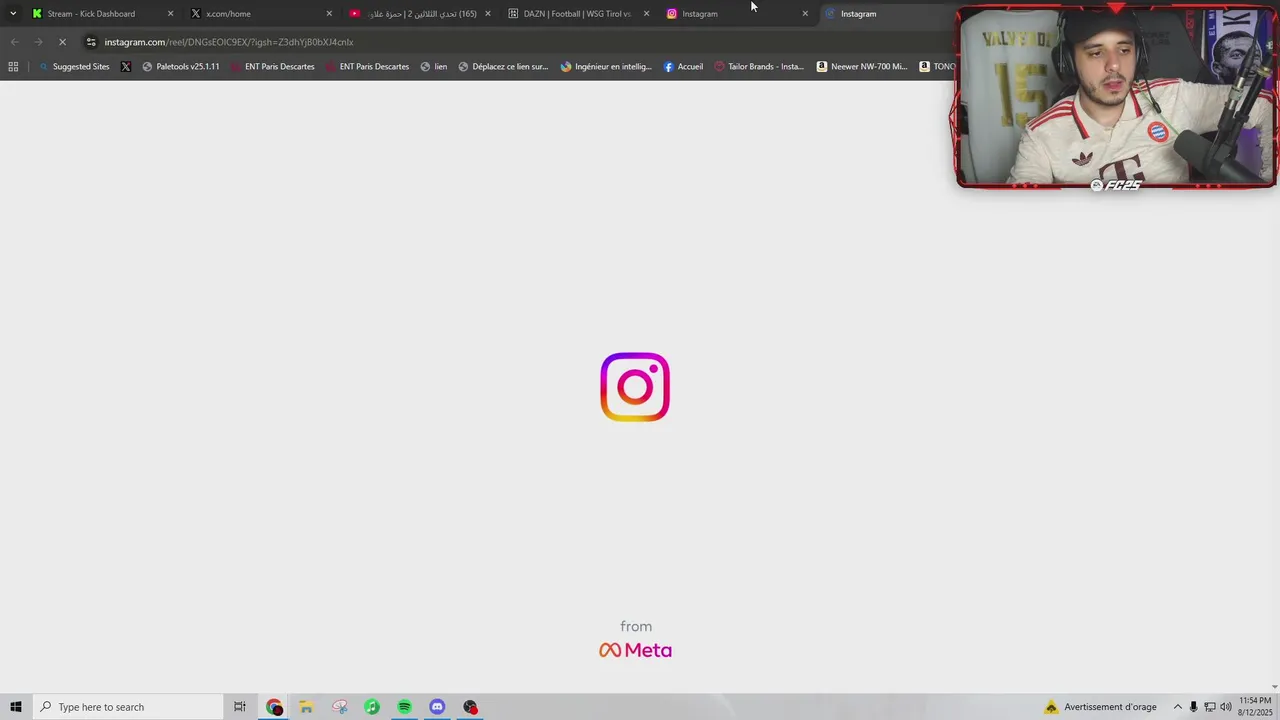Open Spotify from the taskbar
The image size is (1280, 720).
pos(404,707)
